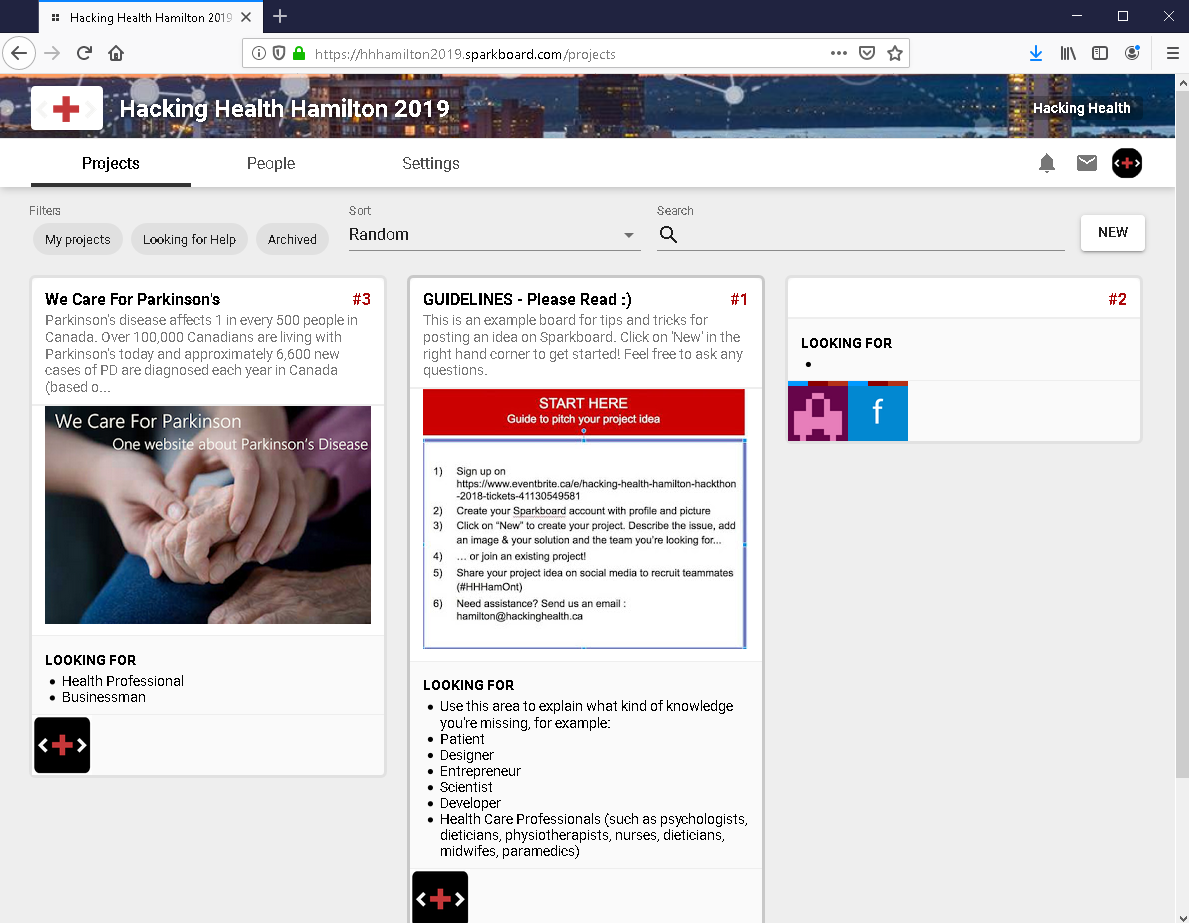Open the Library icon
The width and height of the screenshot is (1189, 923).
[x=1068, y=53]
